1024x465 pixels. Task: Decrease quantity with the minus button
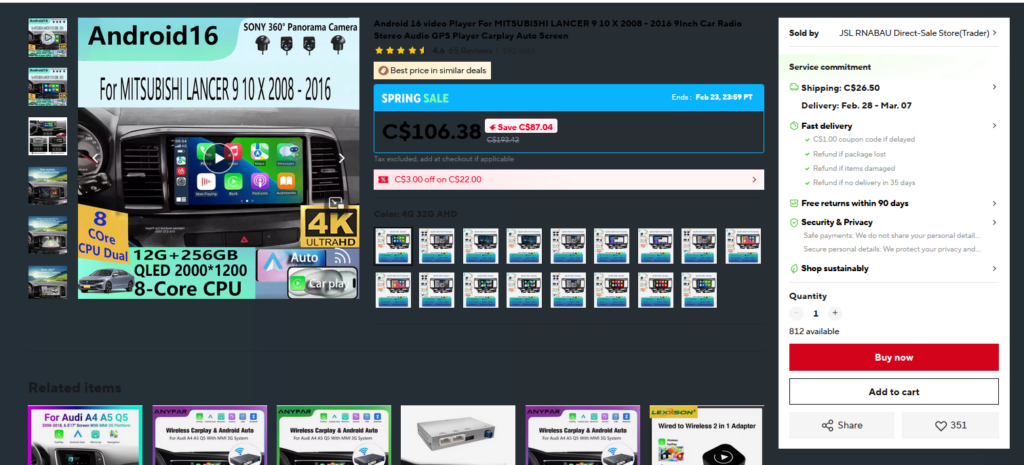pos(797,313)
